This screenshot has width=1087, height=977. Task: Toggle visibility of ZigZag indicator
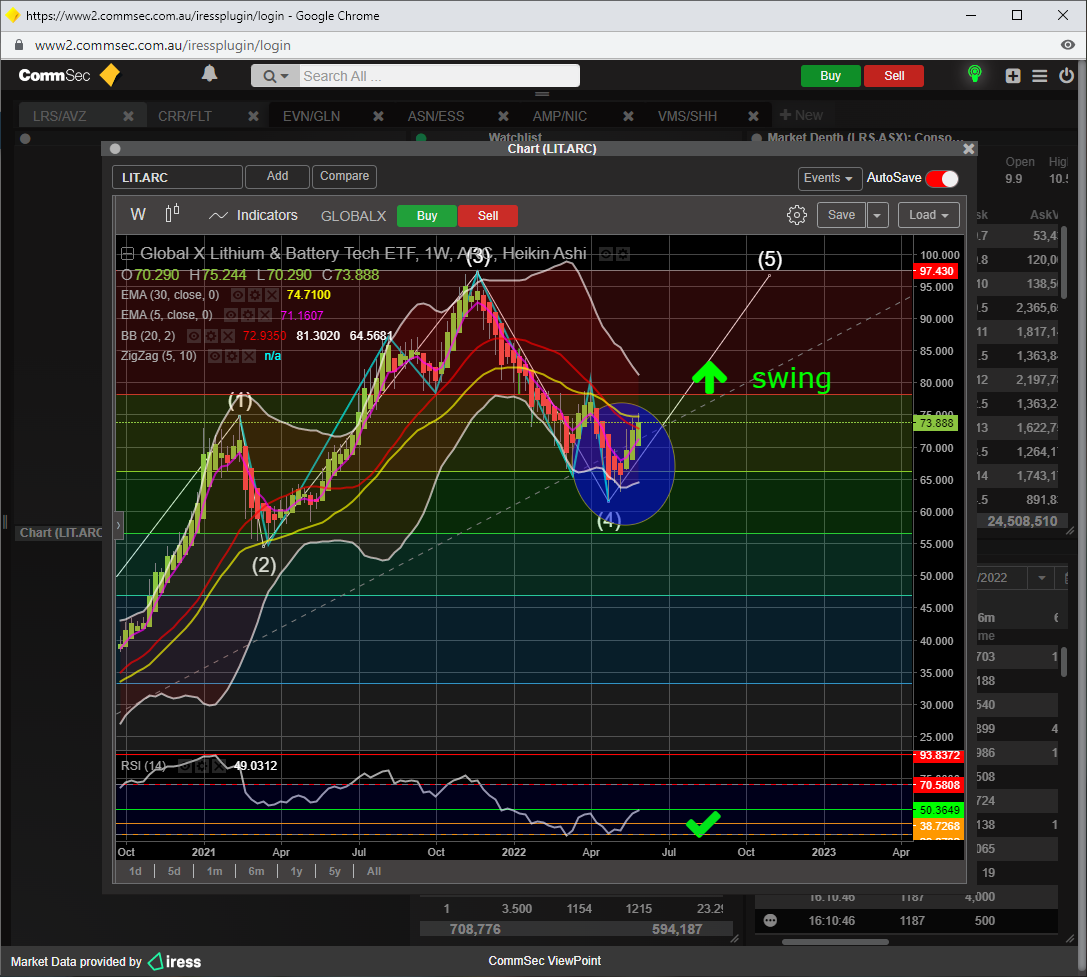click(215, 356)
